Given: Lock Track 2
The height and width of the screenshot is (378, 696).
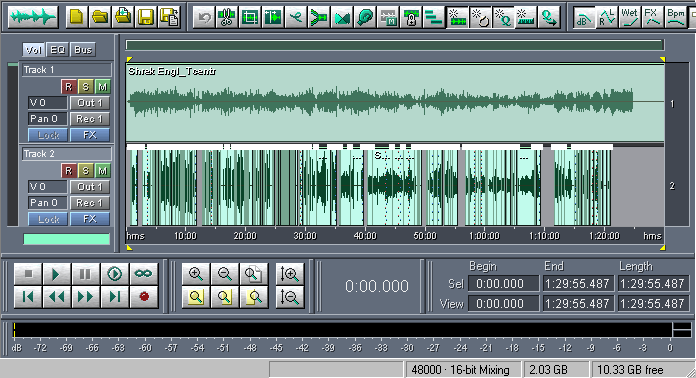Looking at the screenshot, I should coord(48,219).
